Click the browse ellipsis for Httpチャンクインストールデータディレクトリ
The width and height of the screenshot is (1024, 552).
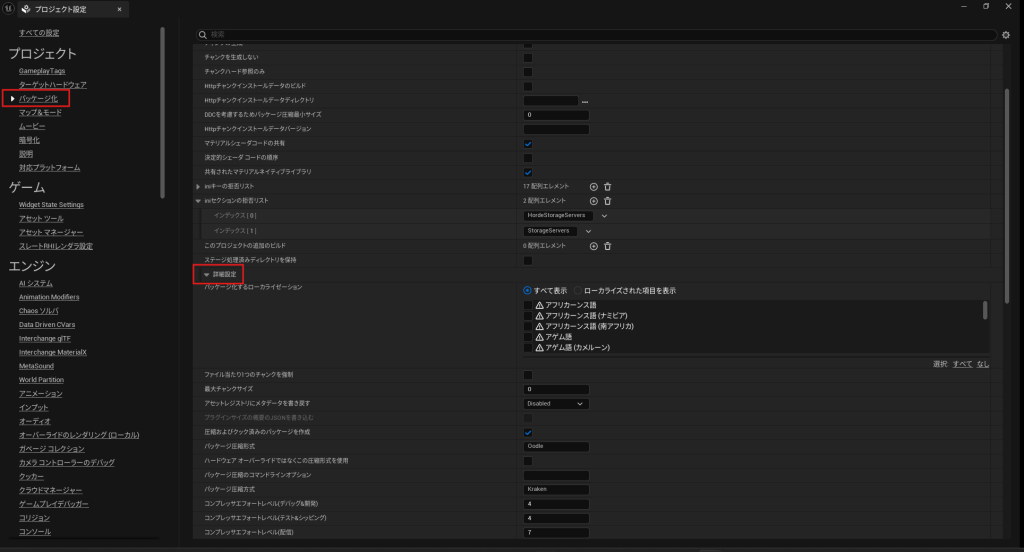click(585, 101)
